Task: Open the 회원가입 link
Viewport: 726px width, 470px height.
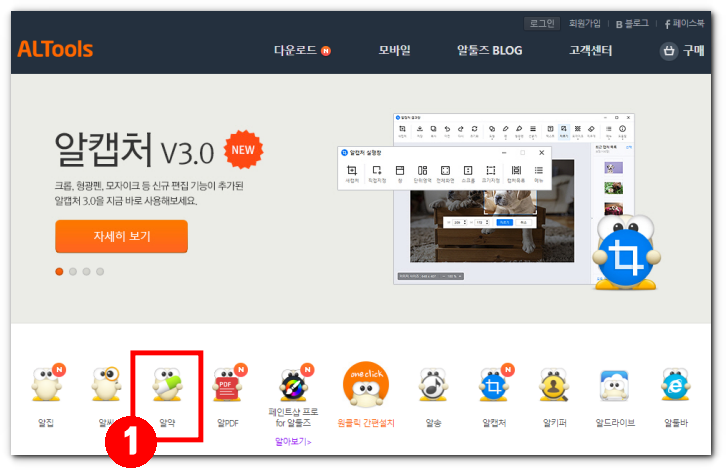Action: 584,23
